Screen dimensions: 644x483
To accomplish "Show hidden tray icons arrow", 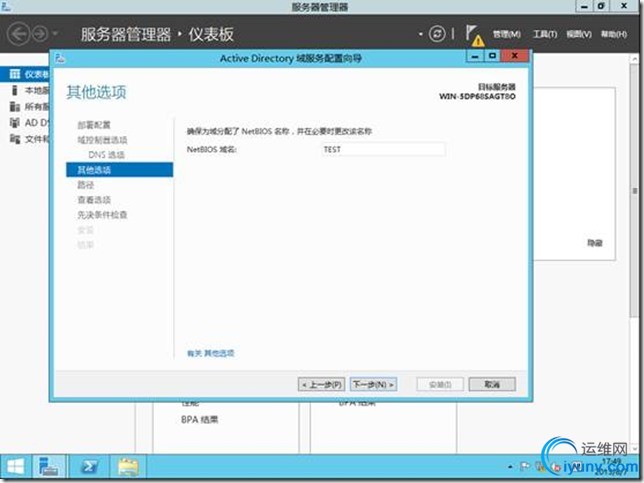I will pos(510,467).
